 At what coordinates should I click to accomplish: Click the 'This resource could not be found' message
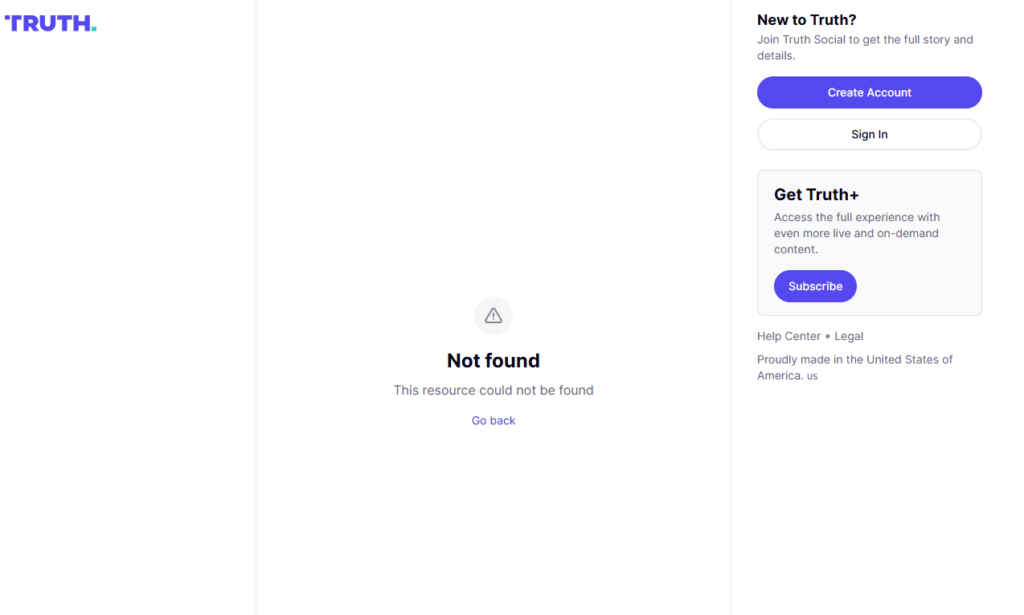coord(493,390)
